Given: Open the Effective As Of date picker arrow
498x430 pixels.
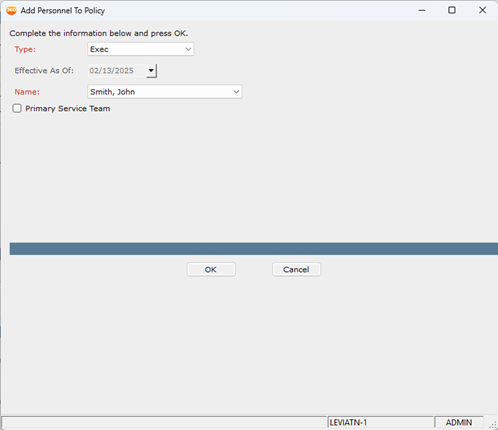Looking at the screenshot, I should [x=151, y=71].
